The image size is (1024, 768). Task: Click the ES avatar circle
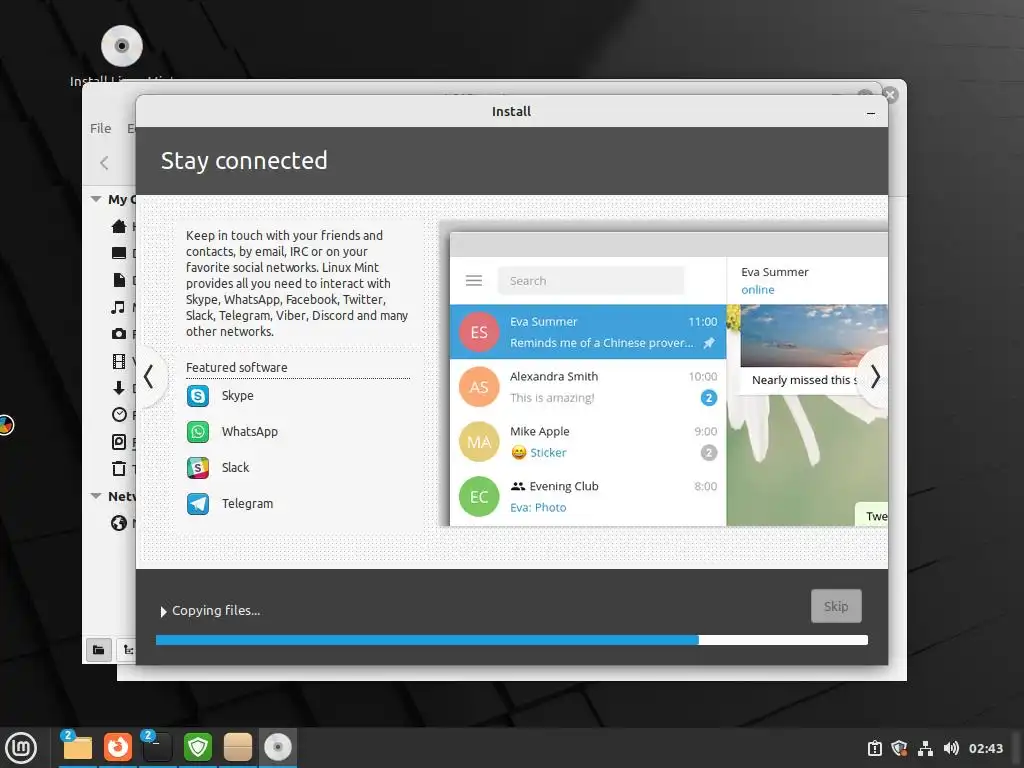[479, 332]
